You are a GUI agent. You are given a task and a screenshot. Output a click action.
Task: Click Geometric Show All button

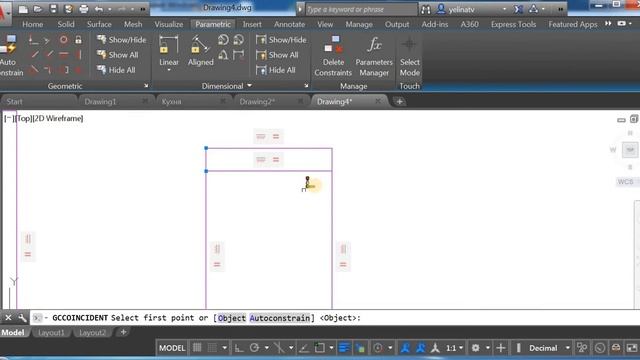(x=118, y=55)
